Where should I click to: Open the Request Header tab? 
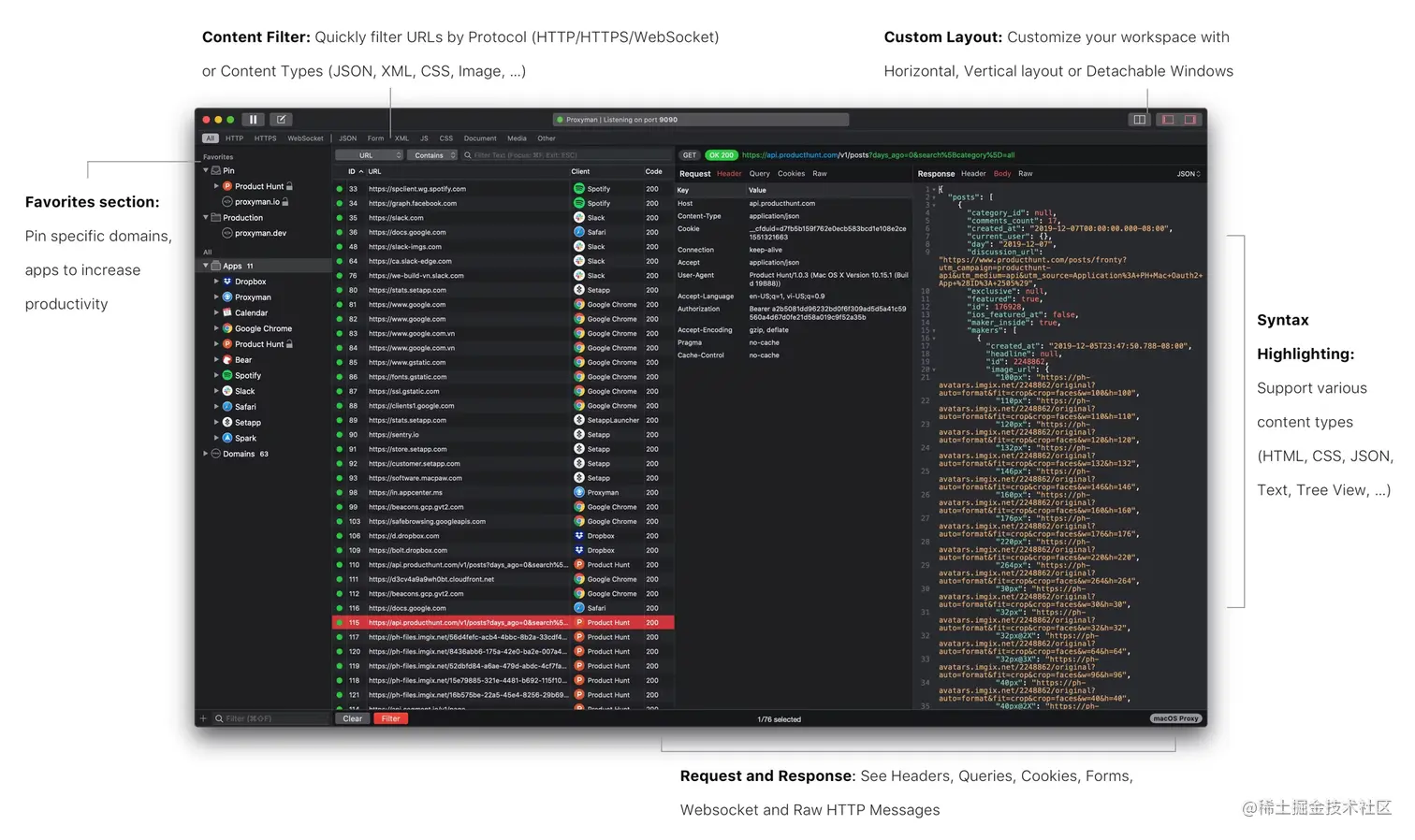click(729, 174)
